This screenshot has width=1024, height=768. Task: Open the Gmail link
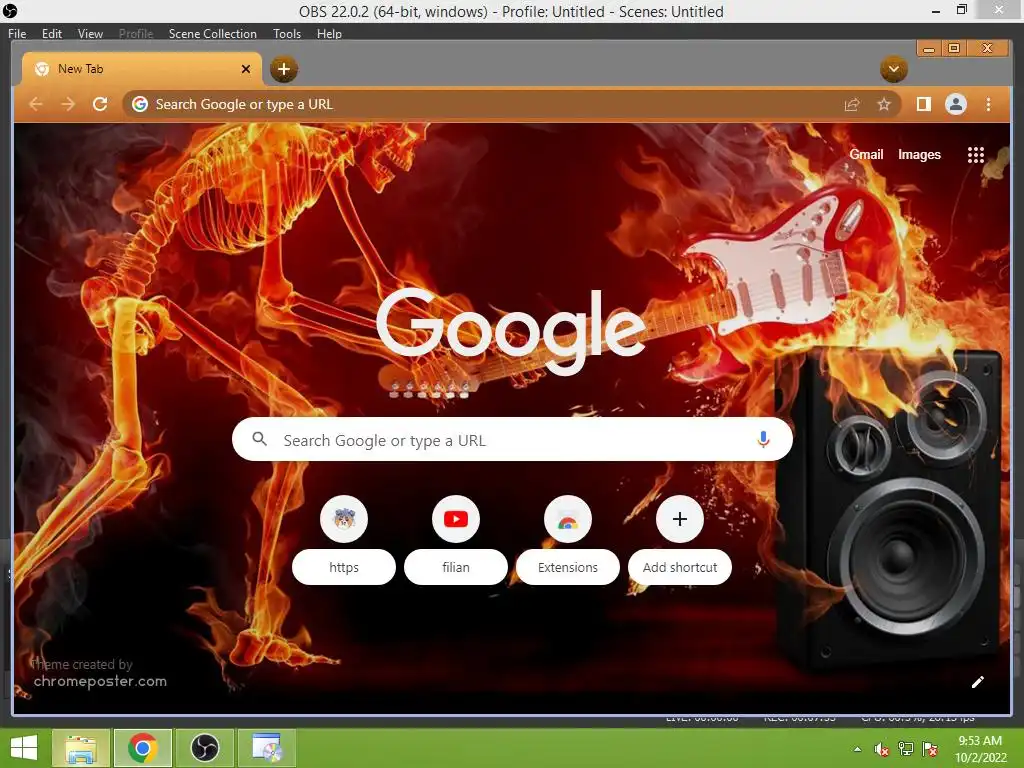[x=866, y=155]
